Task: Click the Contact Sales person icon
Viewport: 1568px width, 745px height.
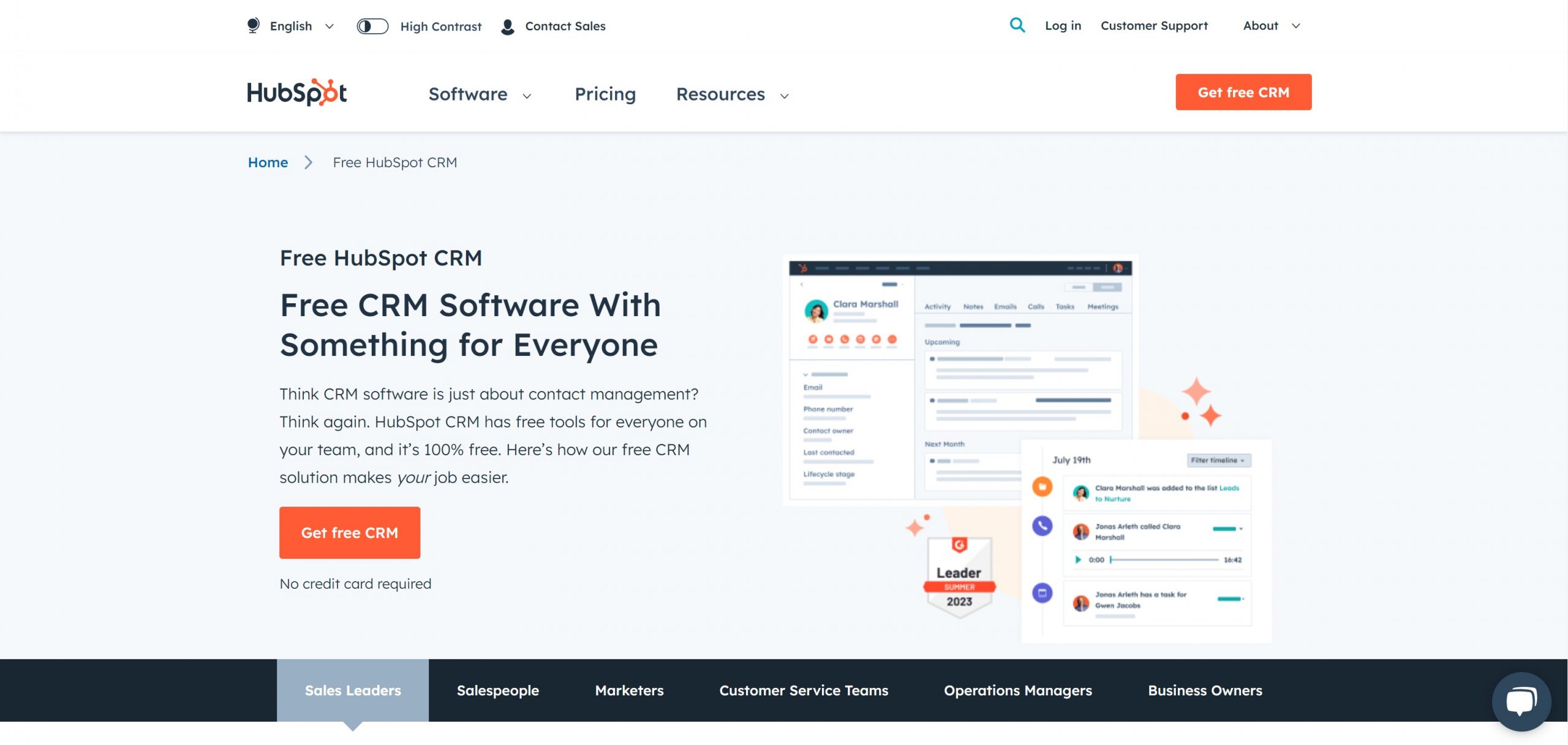Action: (x=507, y=26)
